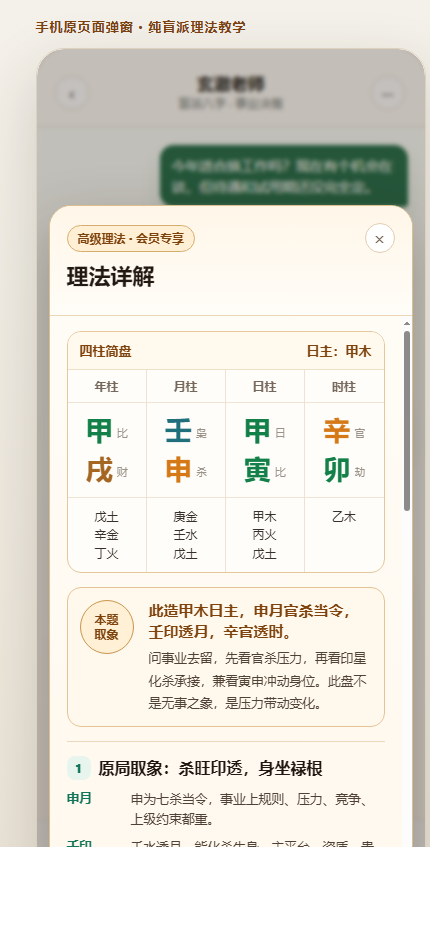Click the 四柱简盘 title
430x940 pixels.
(106, 351)
